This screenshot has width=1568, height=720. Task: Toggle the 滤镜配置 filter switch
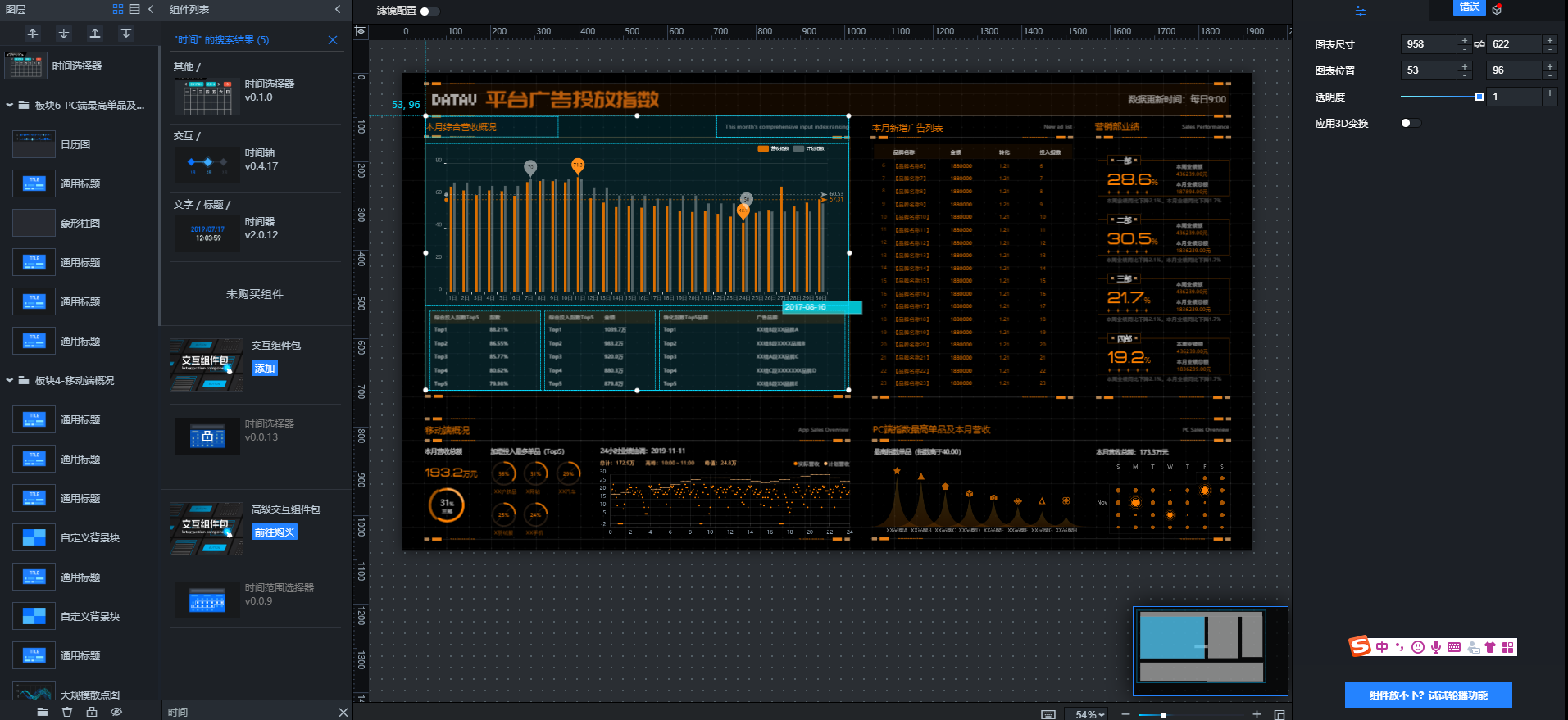(x=430, y=11)
